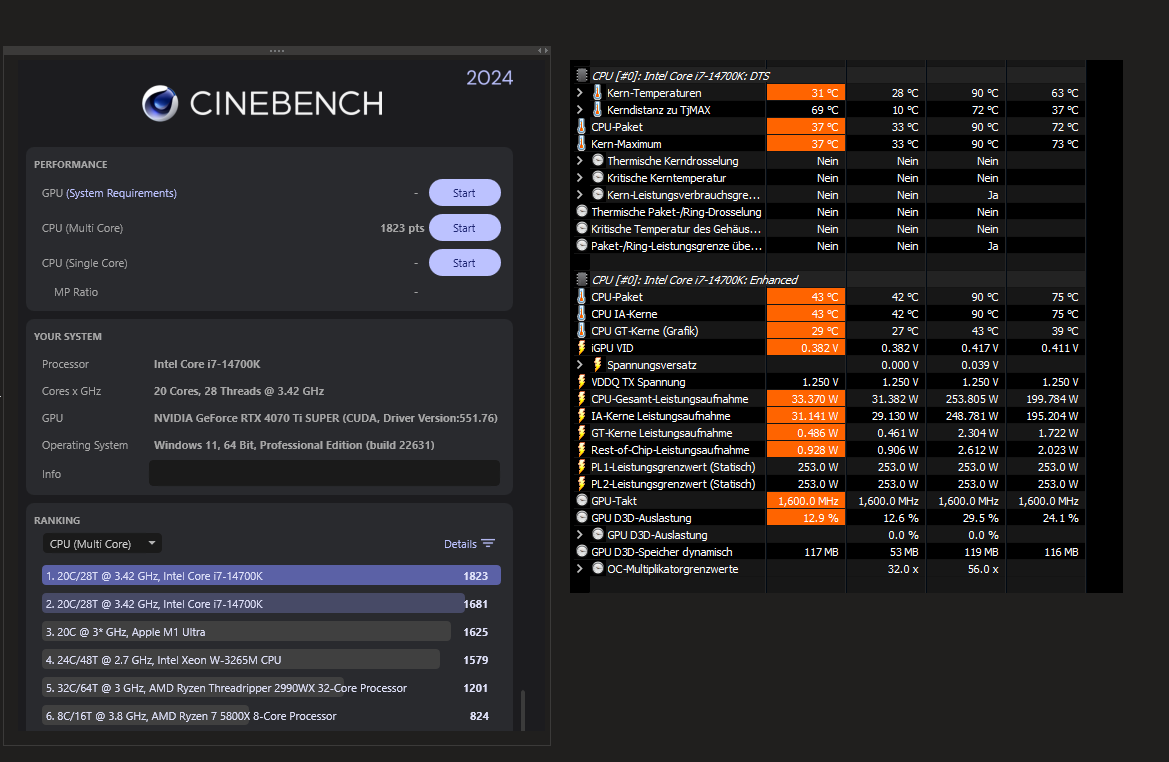Click the 33.370 W current power value

pos(806,399)
